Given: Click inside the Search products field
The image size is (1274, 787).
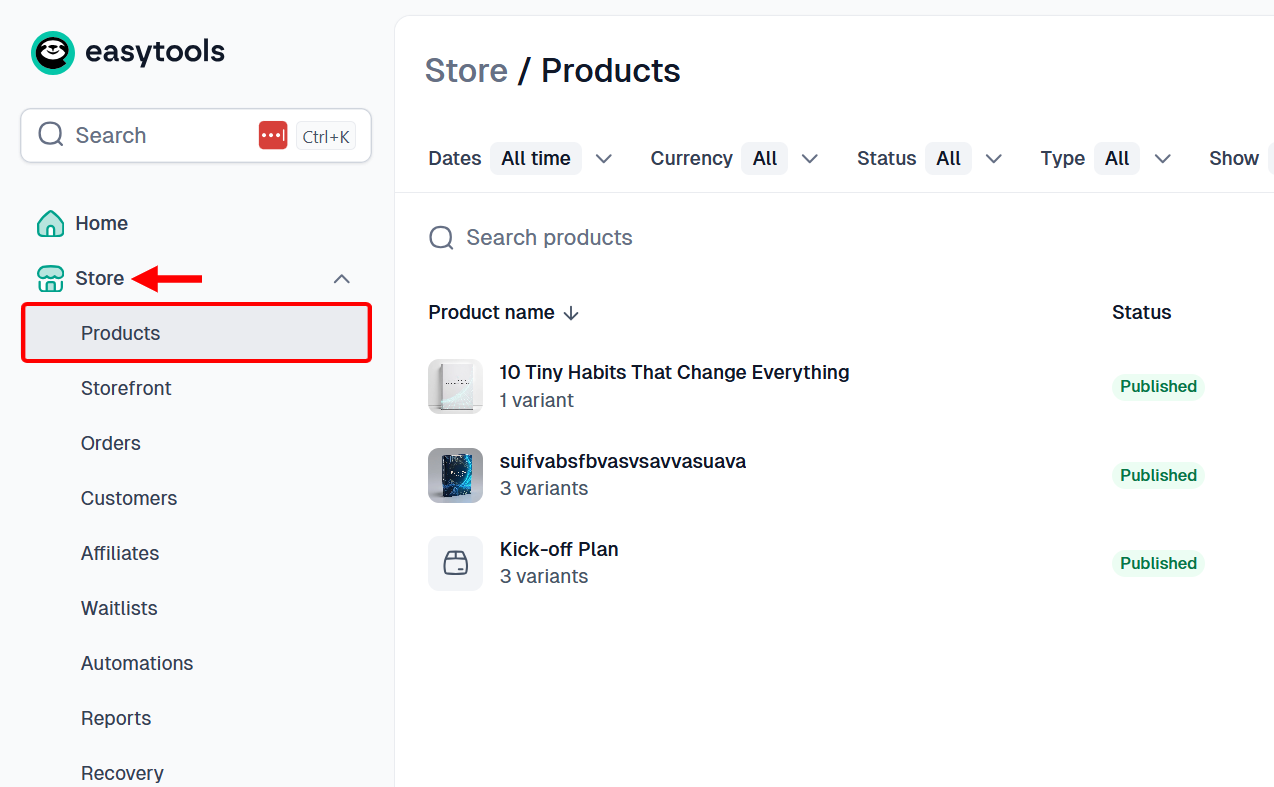Looking at the screenshot, I should [548, 237].
